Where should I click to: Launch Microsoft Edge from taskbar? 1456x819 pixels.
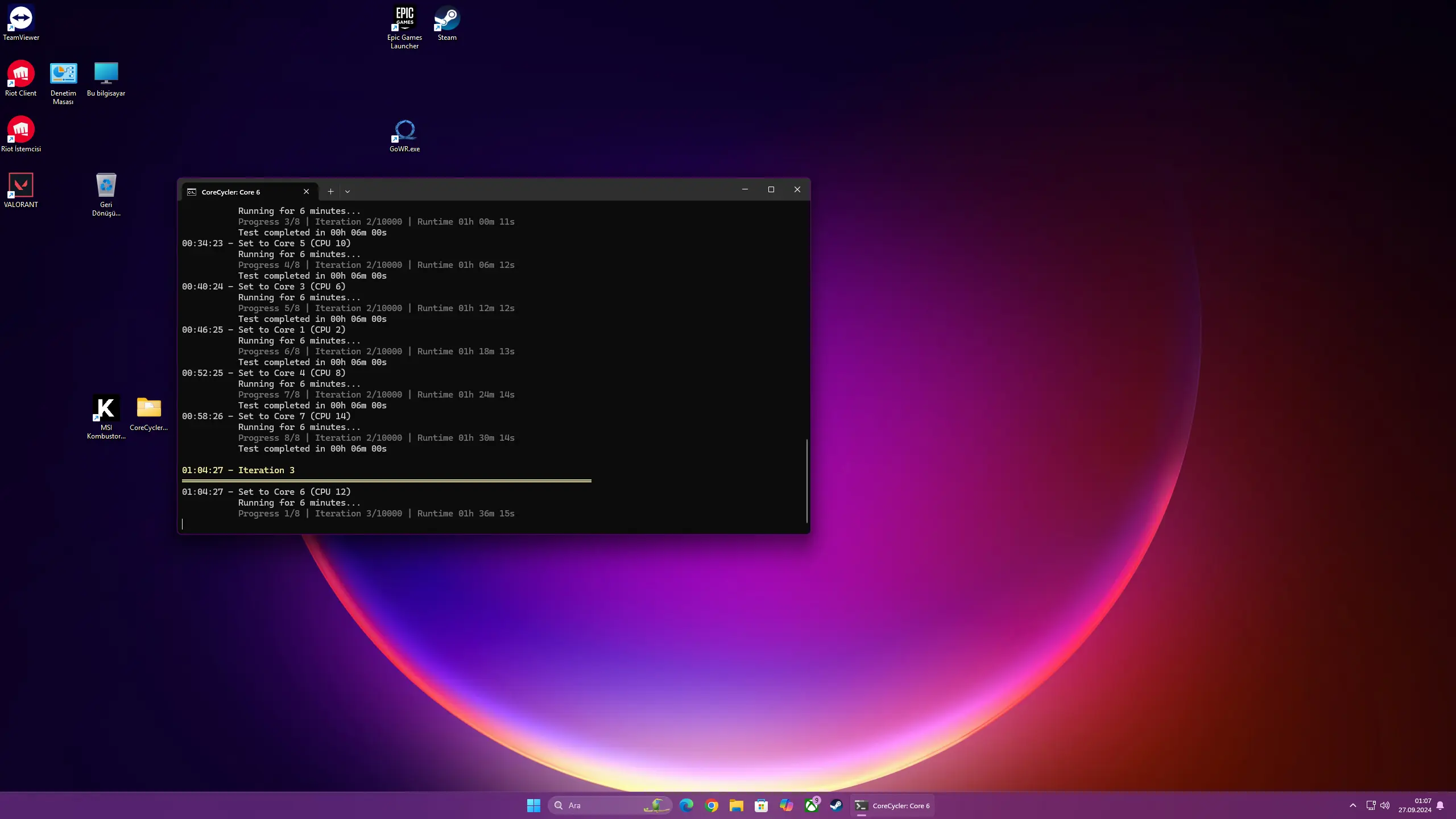coord(686,805)
